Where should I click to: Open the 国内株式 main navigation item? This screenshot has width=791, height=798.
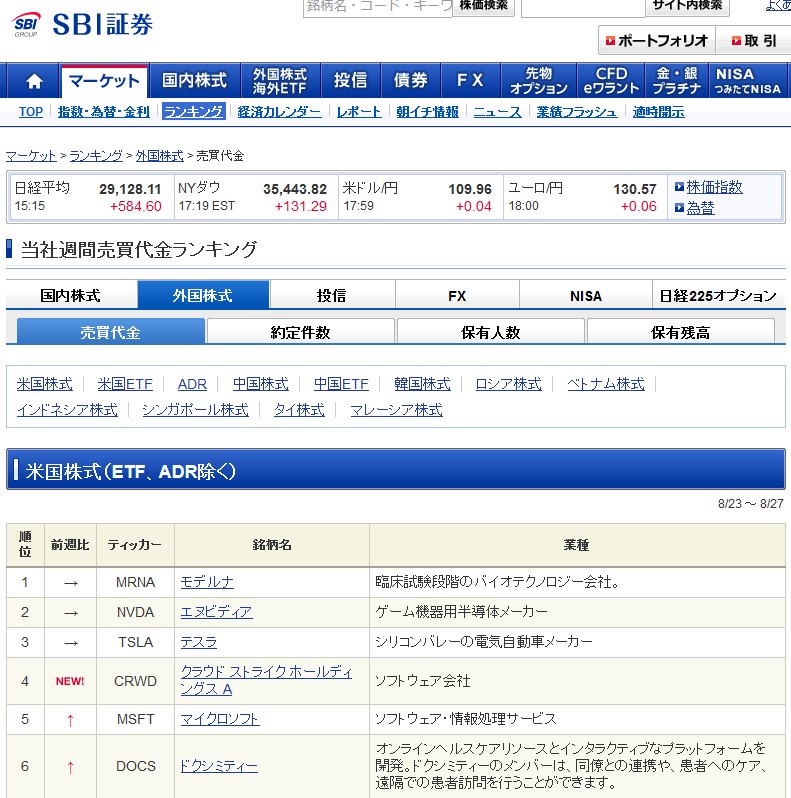point(194,80)
